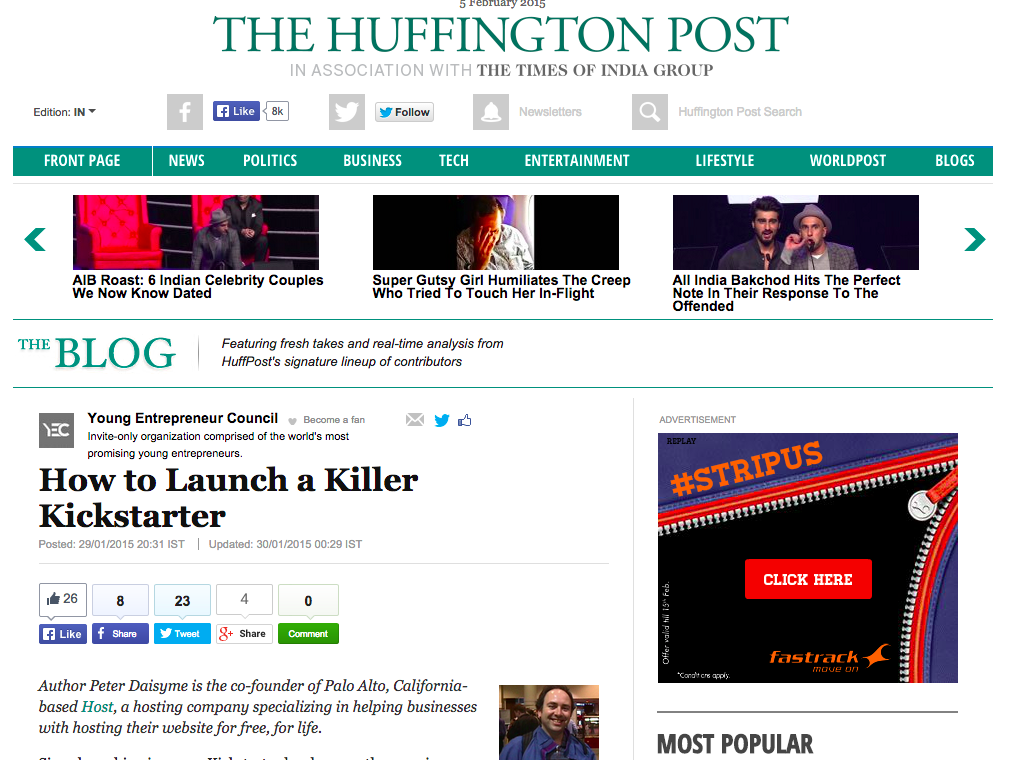1022x760 pixels.
Task: Go to next carousel stories arrow
Action: (974, 239)
